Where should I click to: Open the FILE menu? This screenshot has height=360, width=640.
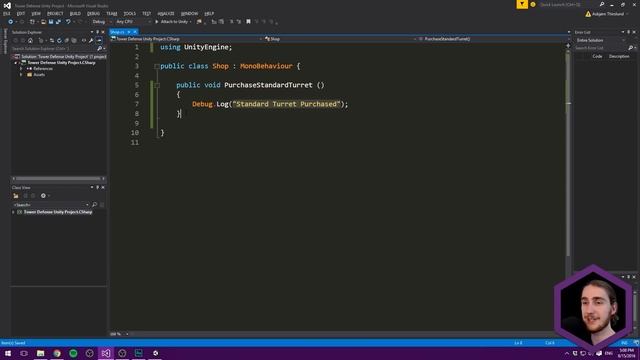pyautogui.click(x=7, y=13)
